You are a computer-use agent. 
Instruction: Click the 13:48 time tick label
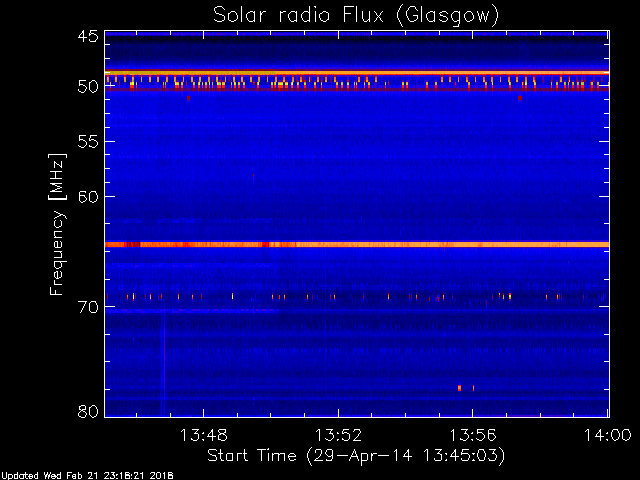pyautogui.click(x=203, y=436)
